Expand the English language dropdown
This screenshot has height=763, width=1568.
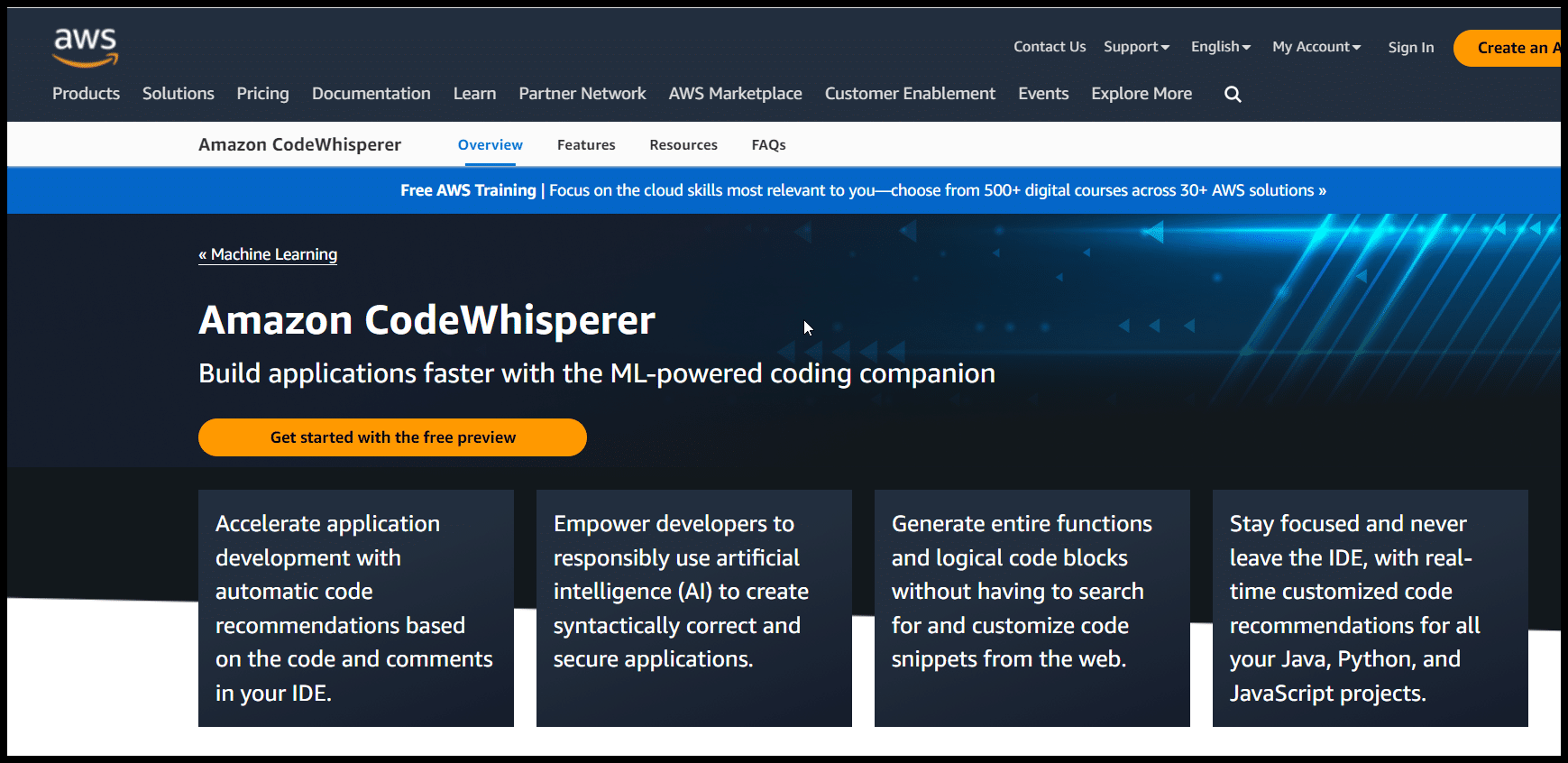pyautogui.click(x=1221, y=47)
